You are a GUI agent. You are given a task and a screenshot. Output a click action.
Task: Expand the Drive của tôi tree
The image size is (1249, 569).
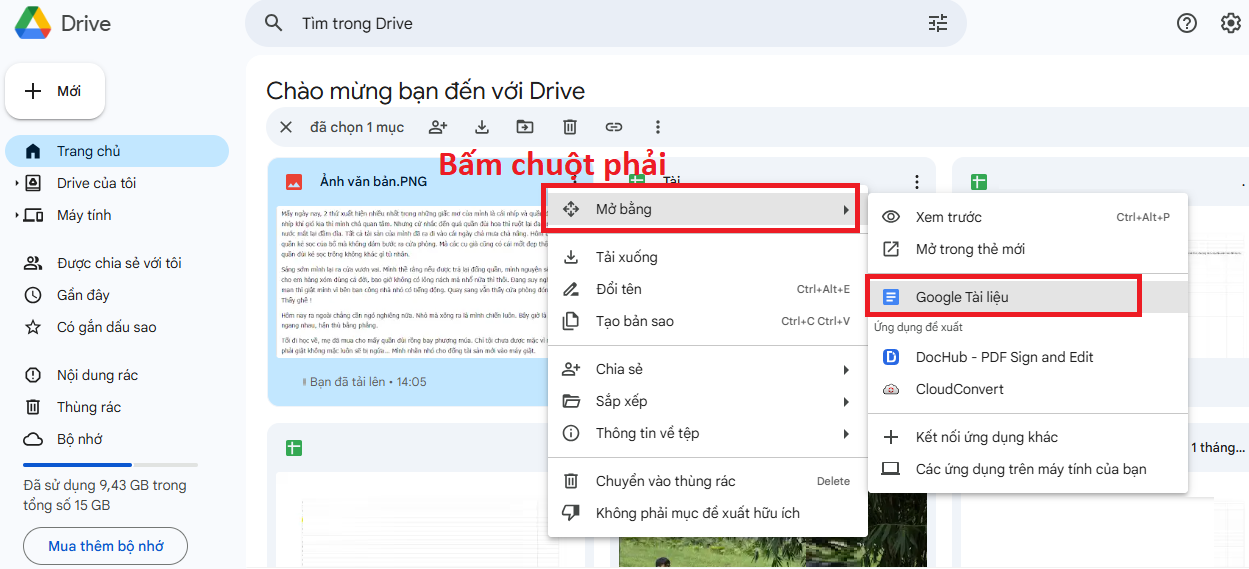[16, 183]
